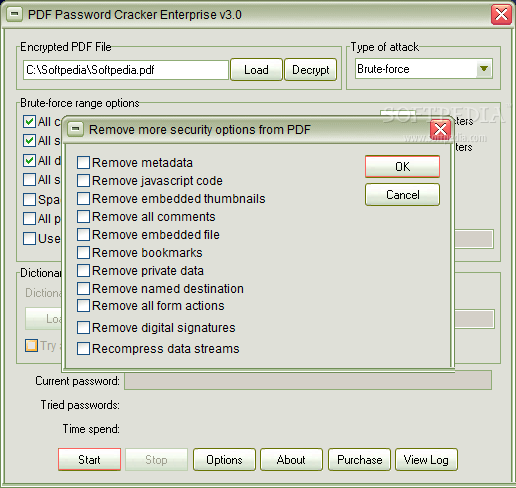Check the Spa... checkbox in main window
Viewport: 516px width, 488px height.
tap(30, 200)
